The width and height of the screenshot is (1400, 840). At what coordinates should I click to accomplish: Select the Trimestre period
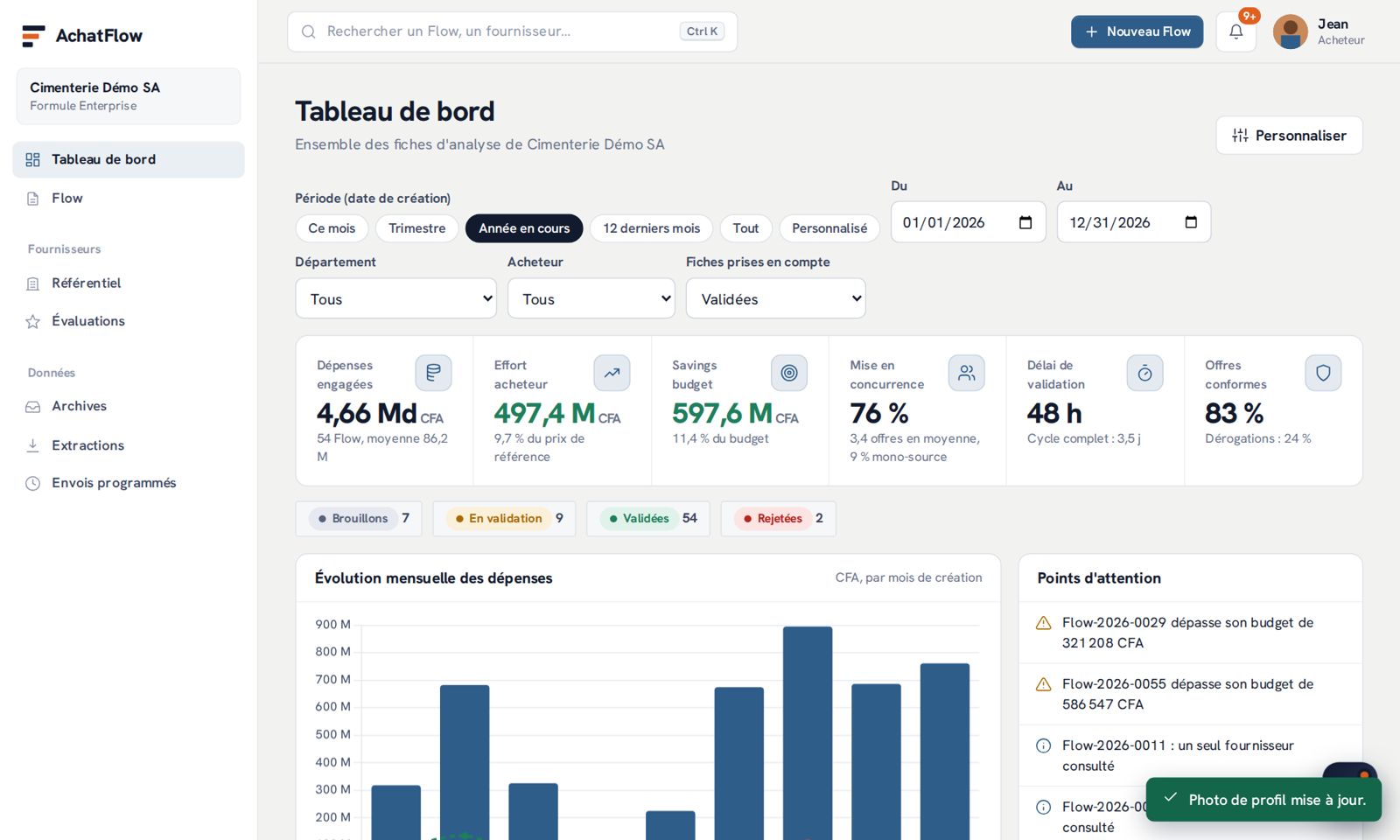pos(416,228)
